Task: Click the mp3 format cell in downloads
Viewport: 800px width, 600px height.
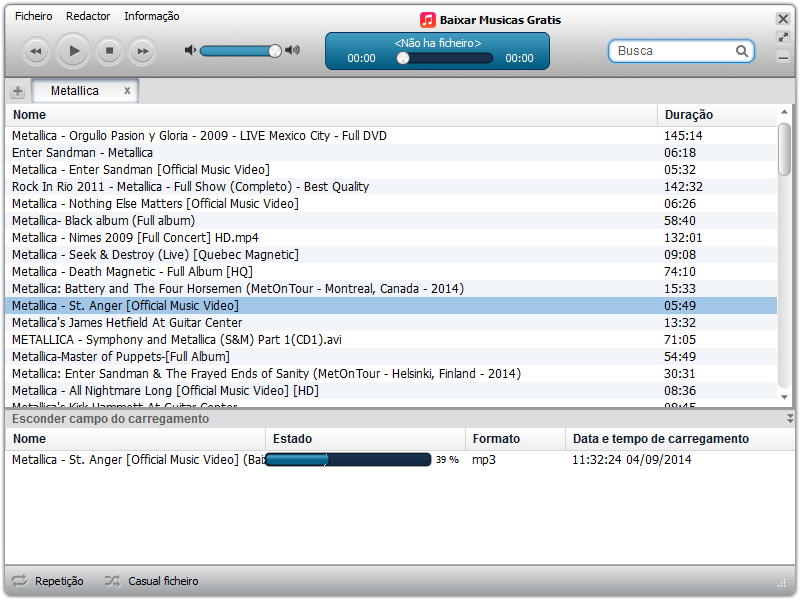Action: point(484,460)
